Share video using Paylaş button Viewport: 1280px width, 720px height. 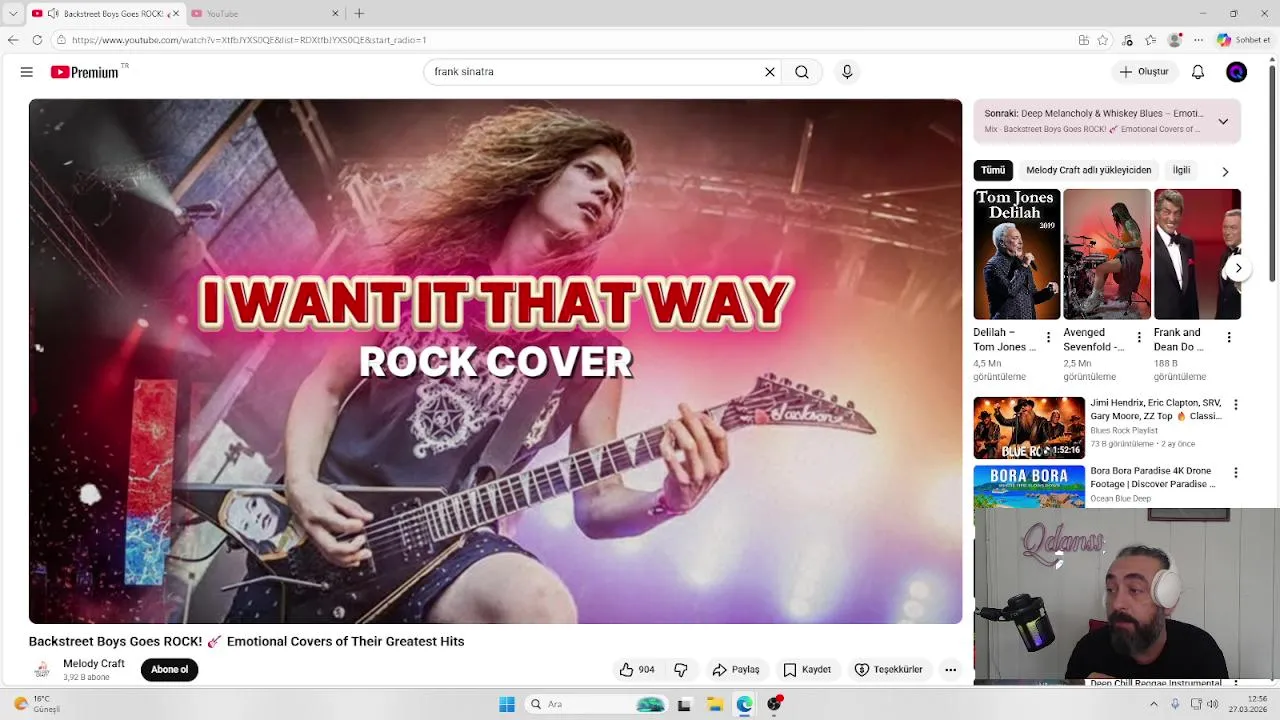click(736, 670)
